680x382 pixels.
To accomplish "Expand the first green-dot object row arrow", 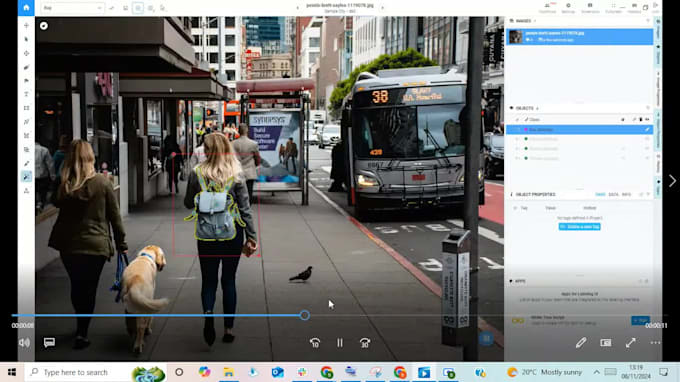I will [517, 139].
